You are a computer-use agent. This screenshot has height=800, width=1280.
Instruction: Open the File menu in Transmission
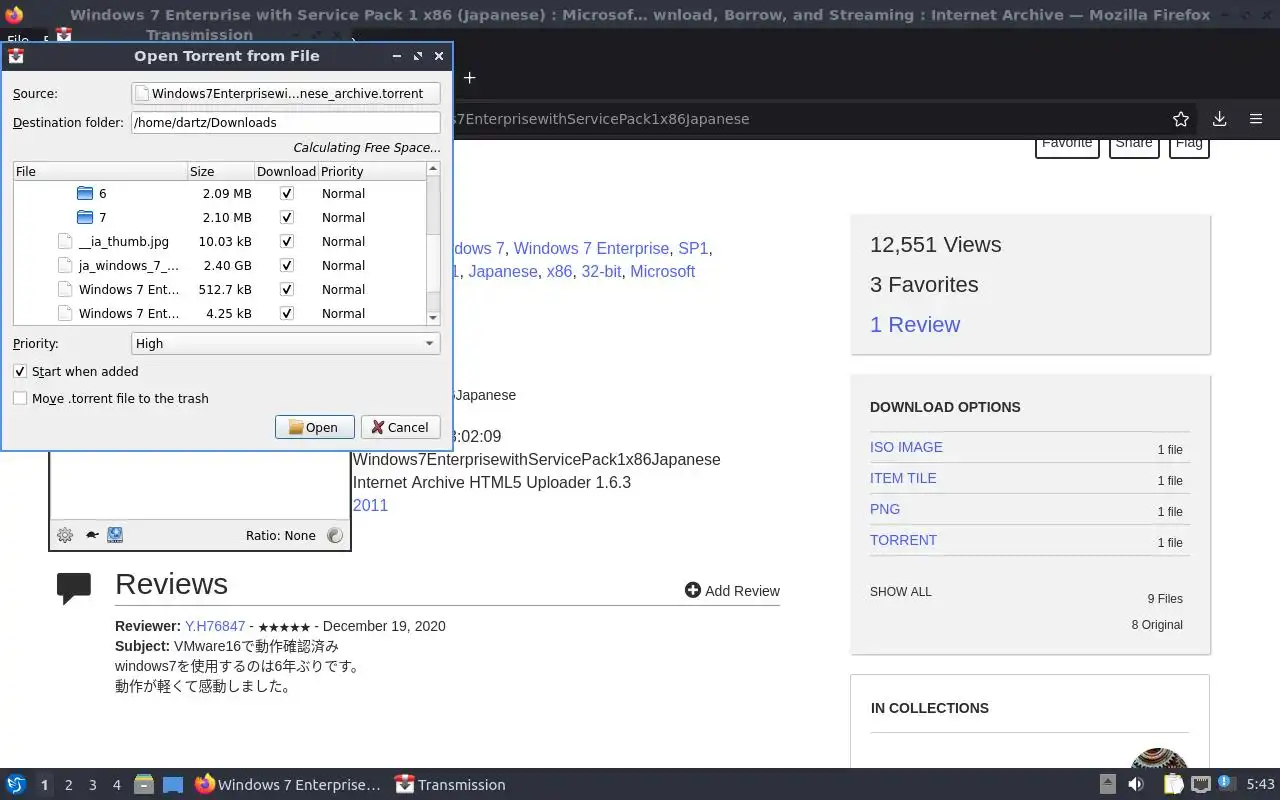tap(17, 41)
